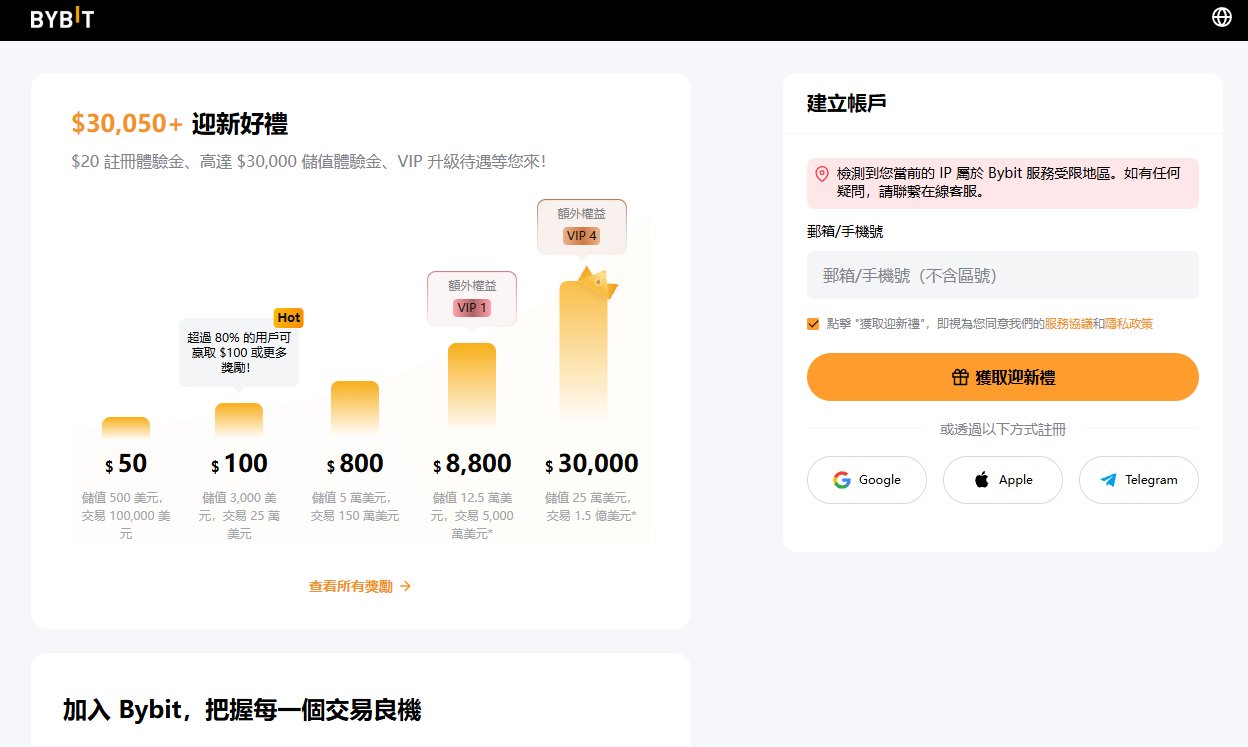Click the '儲值 3,000 美元' description
Viewport: 1248px width, 747px height.
pos(239,515)
